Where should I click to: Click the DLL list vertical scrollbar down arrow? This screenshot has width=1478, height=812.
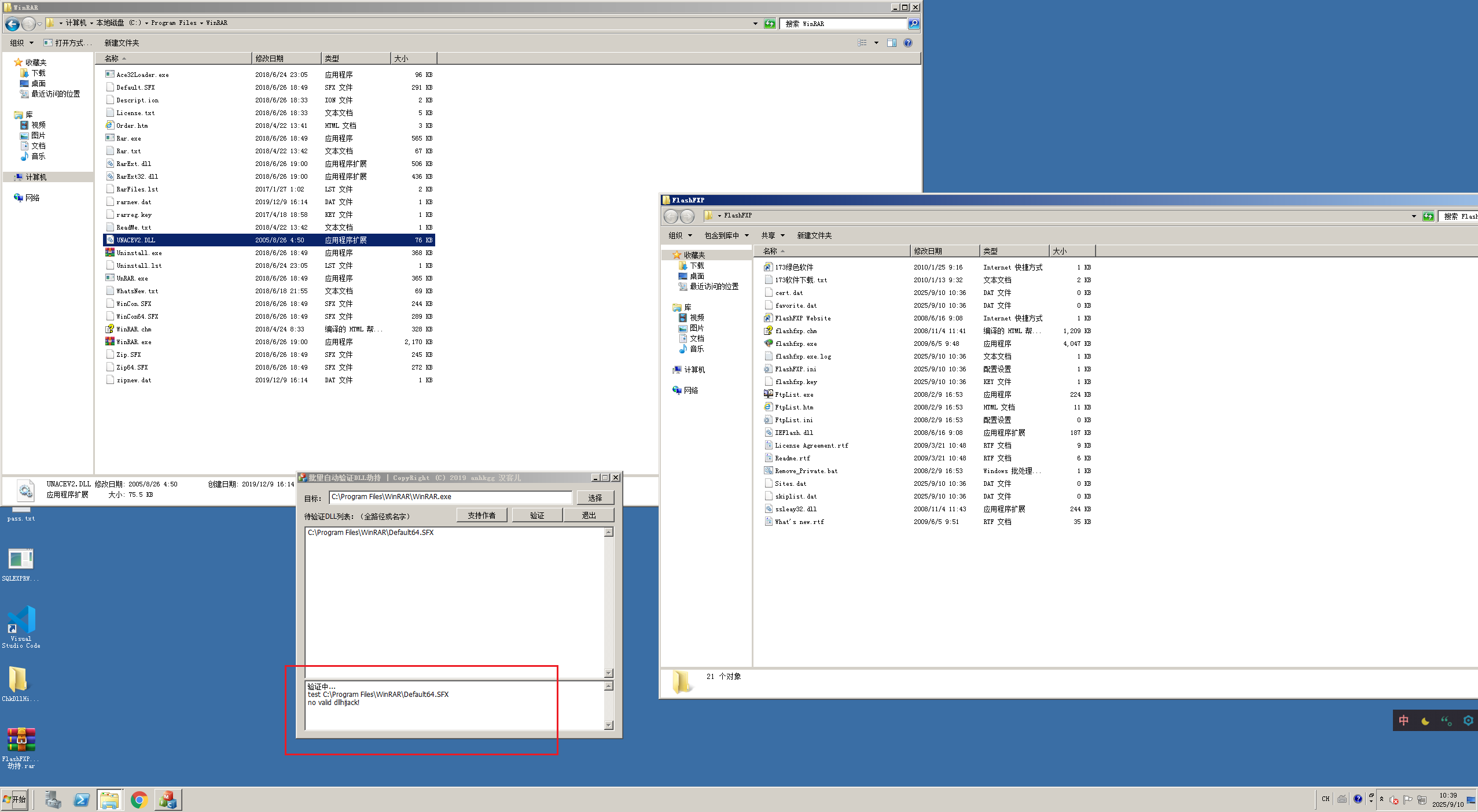coord(609,673)
